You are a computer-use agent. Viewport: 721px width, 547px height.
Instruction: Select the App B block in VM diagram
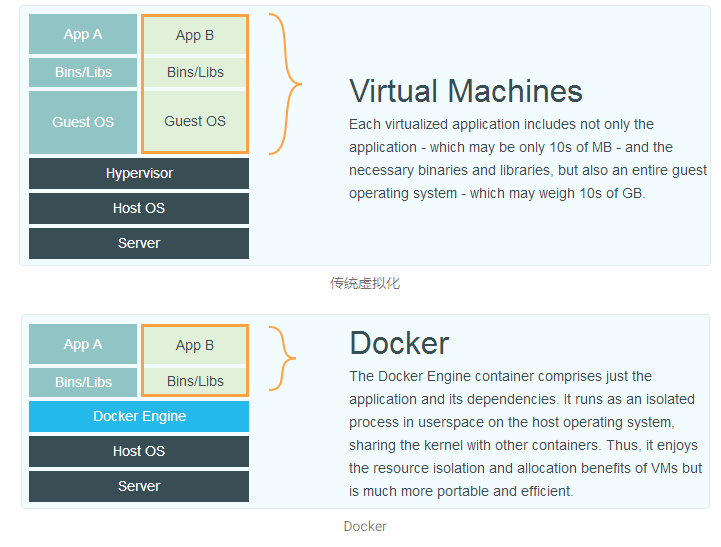click(x=195, y=35)
